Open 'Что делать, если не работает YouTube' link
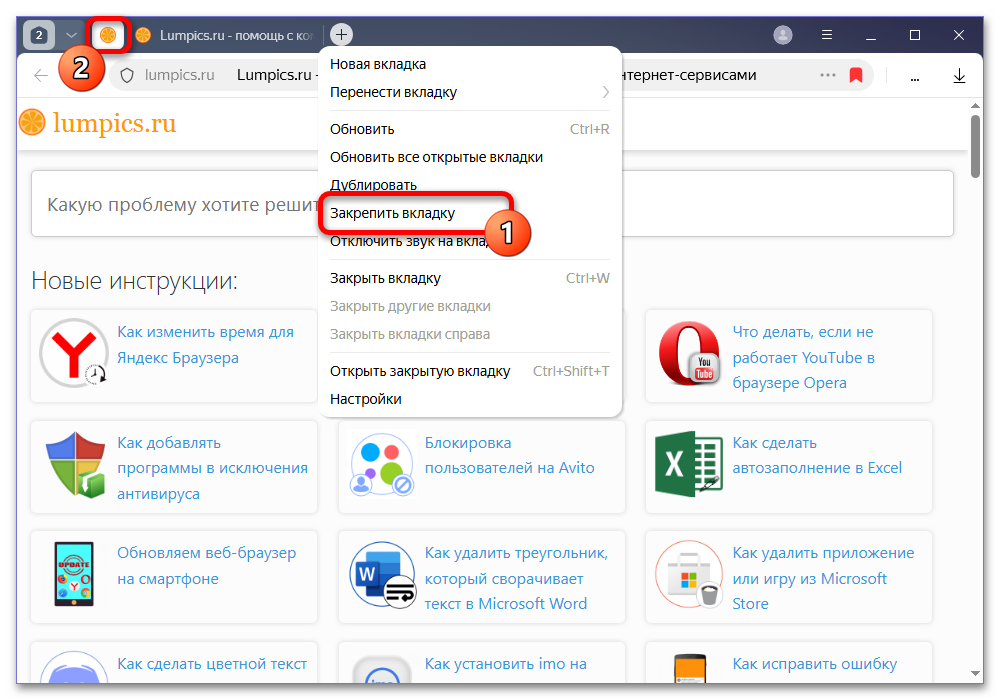The width and height of the screenshot is (1000, 700). tap(803, 357)
